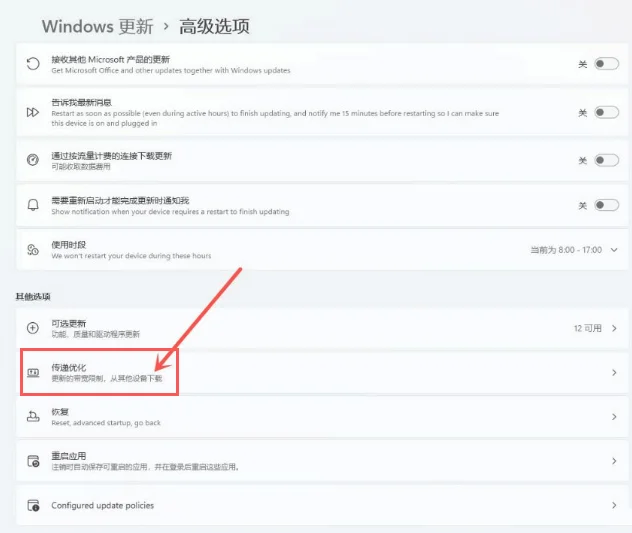Image resolution: width=632 pixels, height=533 pixels.
Task: Click chevron at right of 可选更新
Action: pyautogui.click(x=614, y=328)
